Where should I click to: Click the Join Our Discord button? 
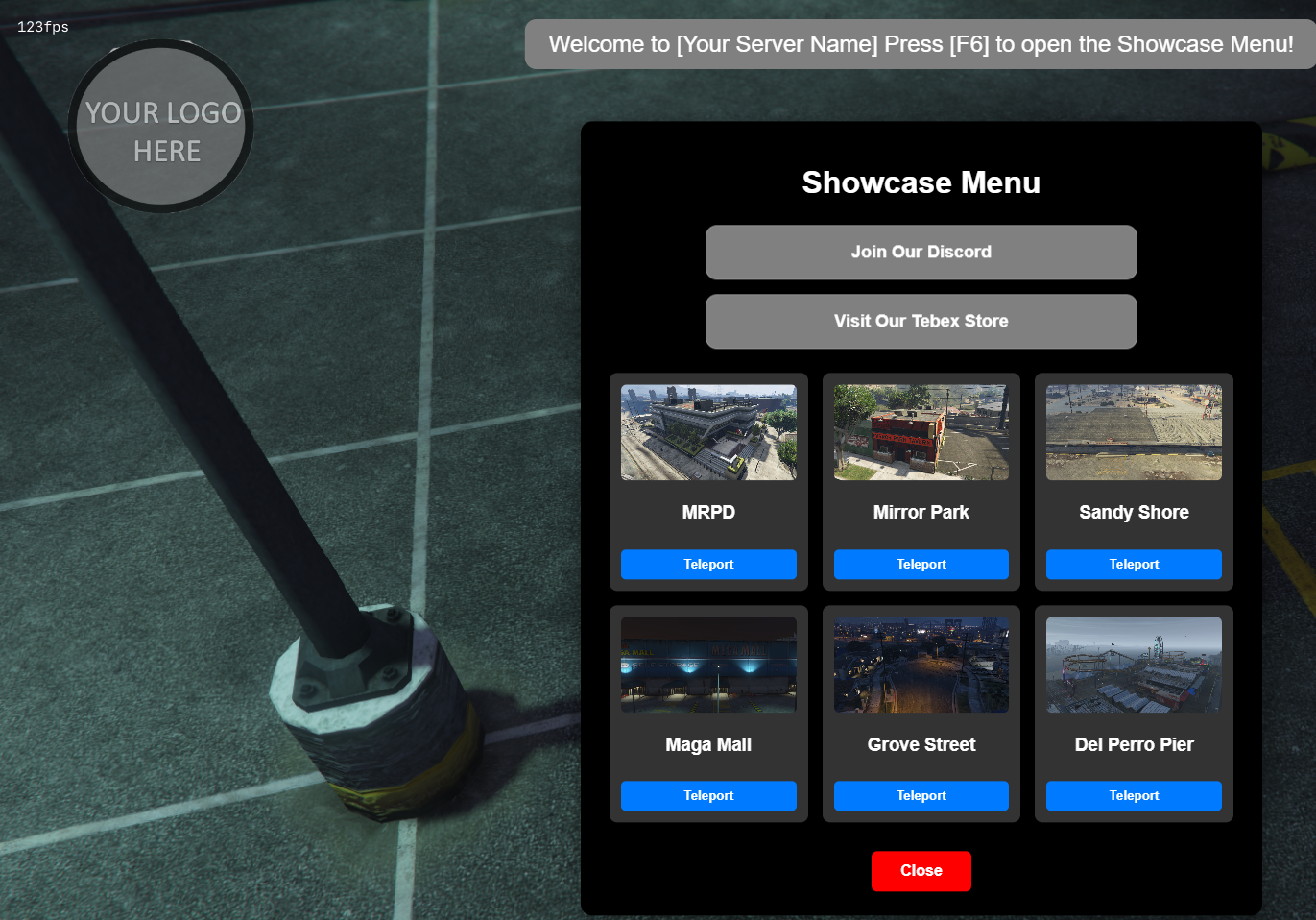921,252
